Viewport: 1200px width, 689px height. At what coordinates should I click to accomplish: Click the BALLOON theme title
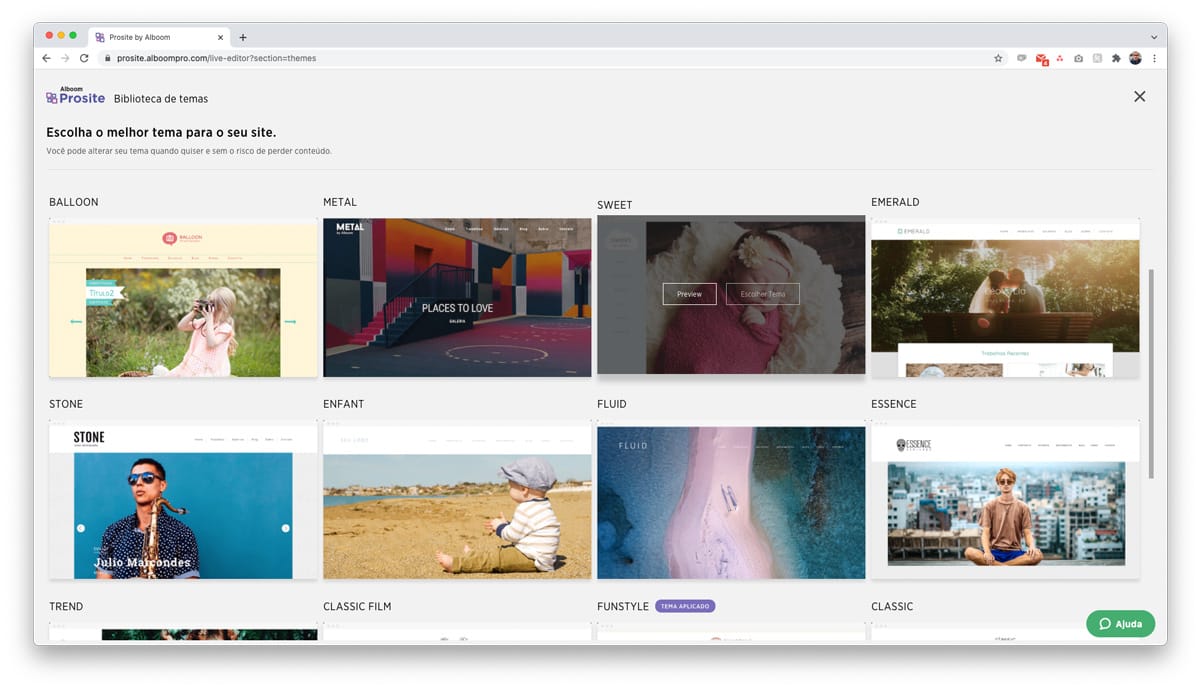[x=74, y=202]
